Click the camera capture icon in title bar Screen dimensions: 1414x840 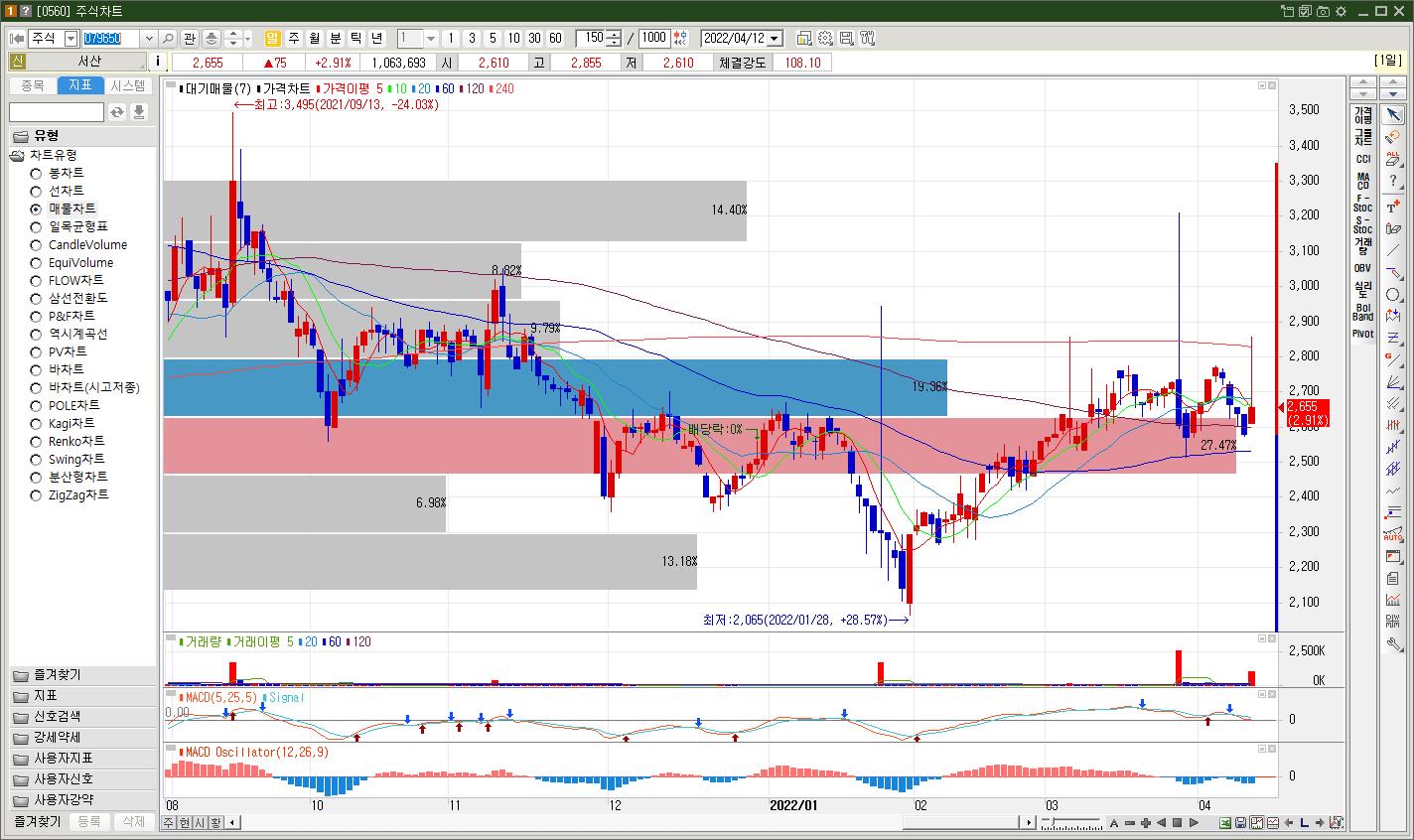(x=1323, y=11)
